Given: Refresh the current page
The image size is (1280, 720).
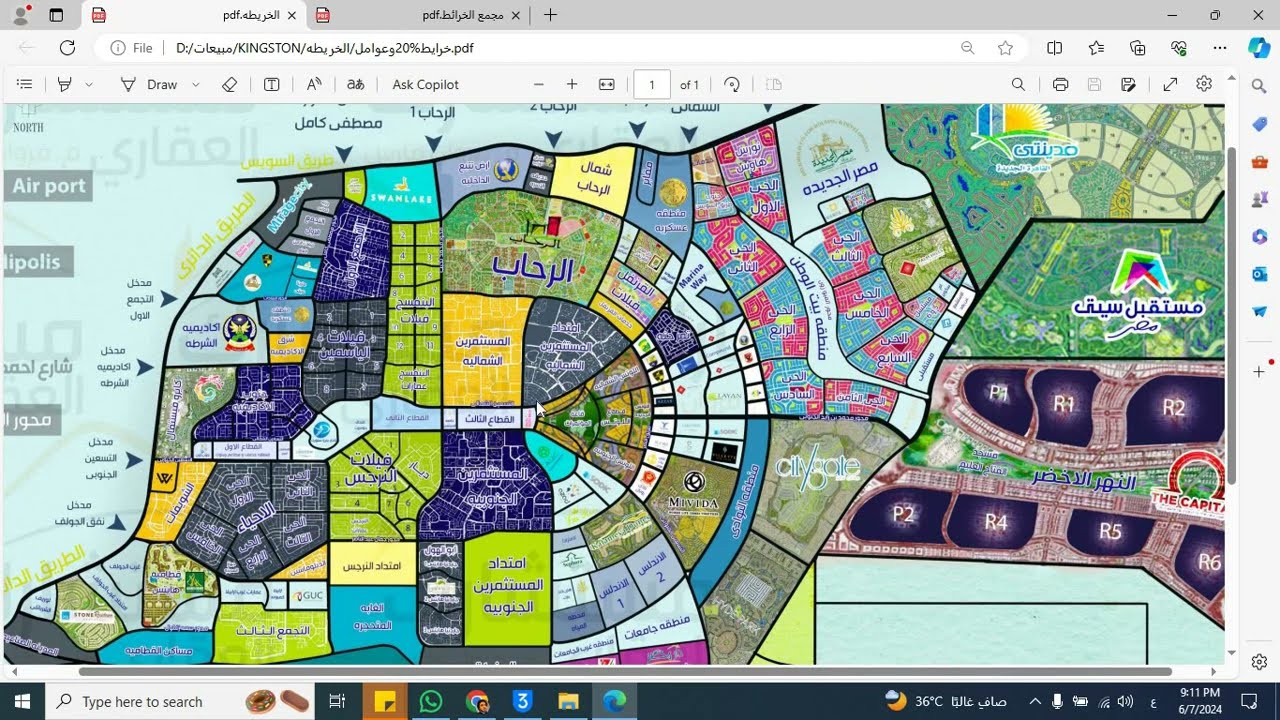Looking at the screenshot, I should 67,48.
